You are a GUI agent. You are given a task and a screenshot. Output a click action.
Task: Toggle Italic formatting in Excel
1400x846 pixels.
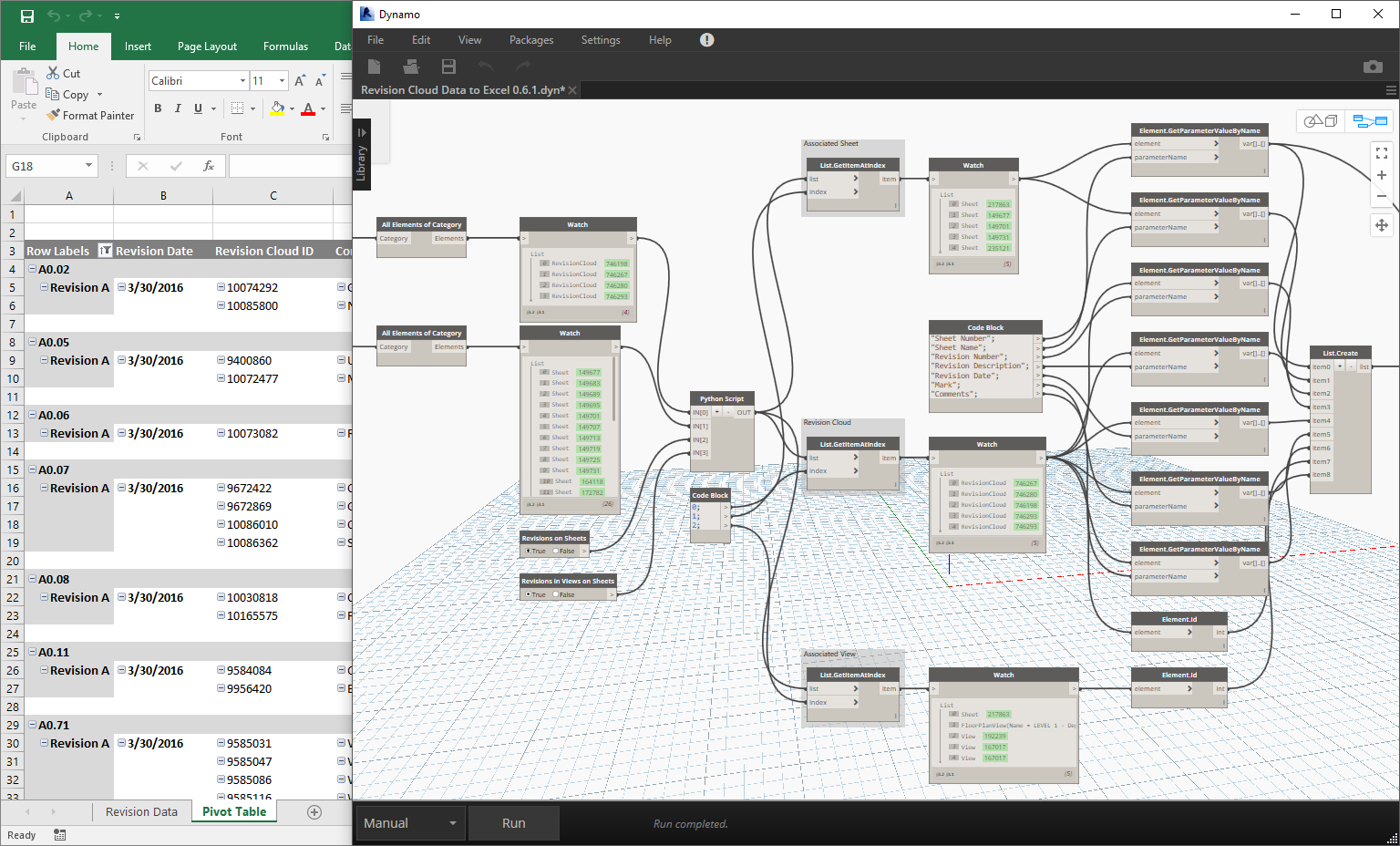click(178, 108)
